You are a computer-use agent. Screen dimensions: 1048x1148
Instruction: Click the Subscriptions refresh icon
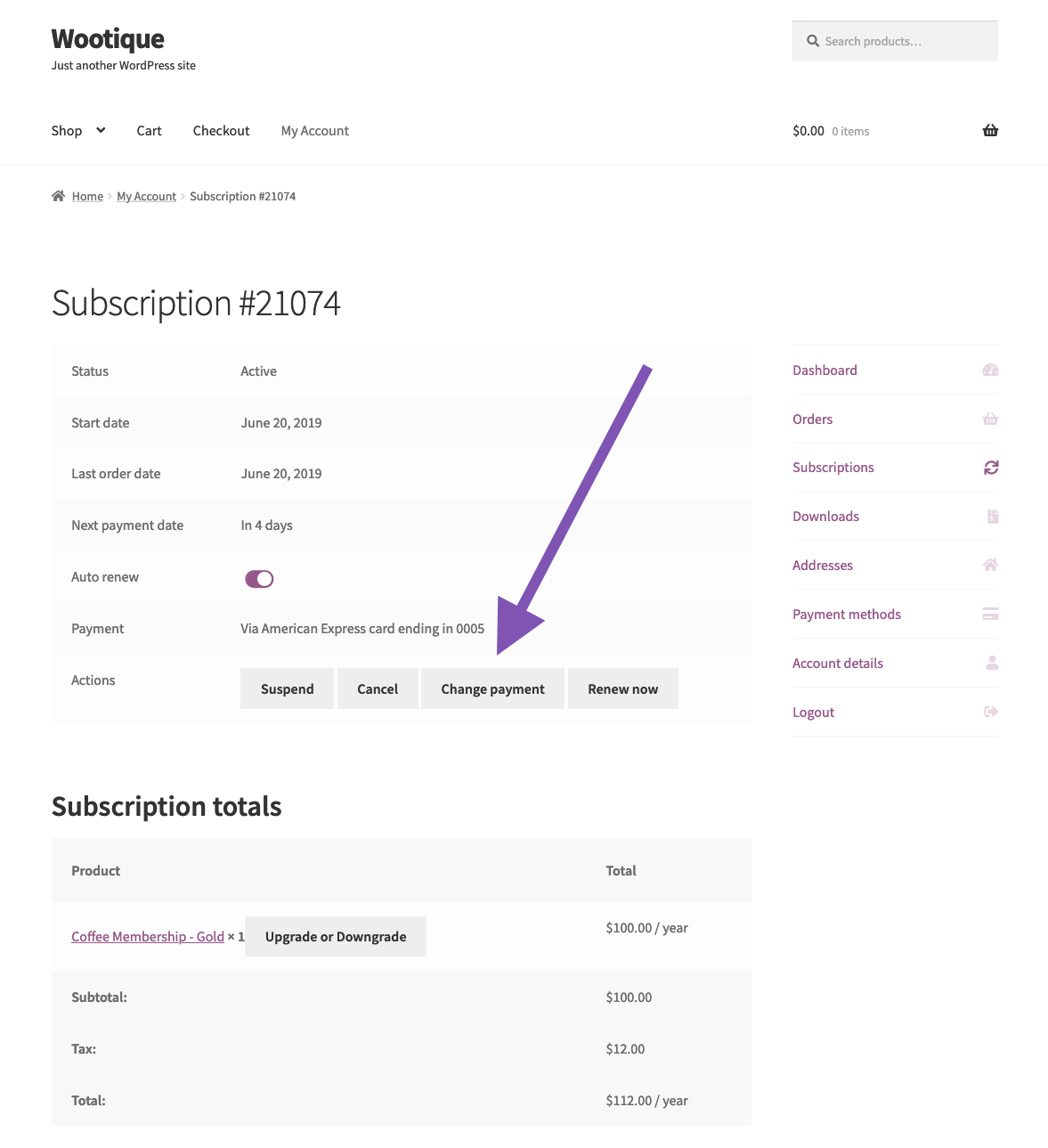point(990,467)
